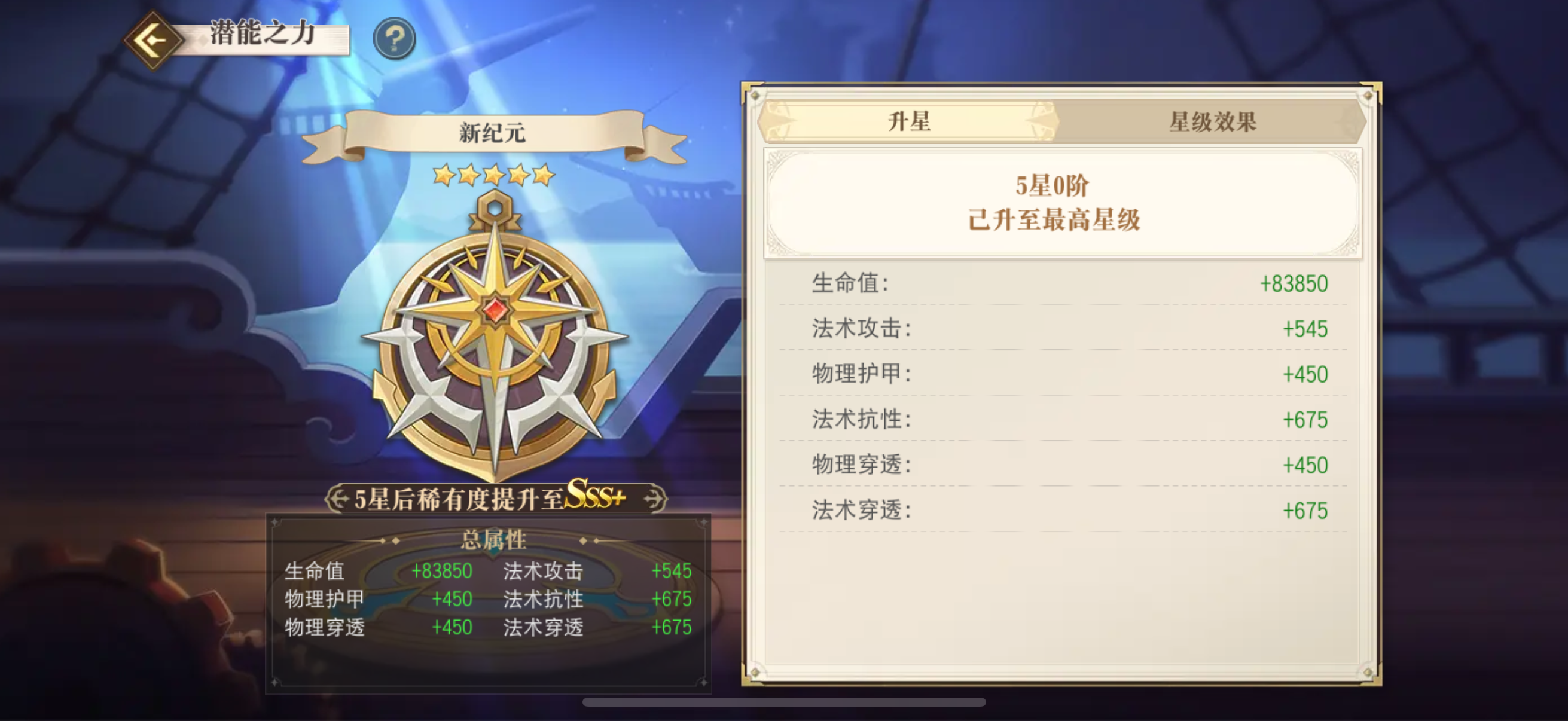Select the 物理穿透 +450 row in right panel
Image resolution: width=1568 pixels, height=721 pixels.
[1062, 465]
